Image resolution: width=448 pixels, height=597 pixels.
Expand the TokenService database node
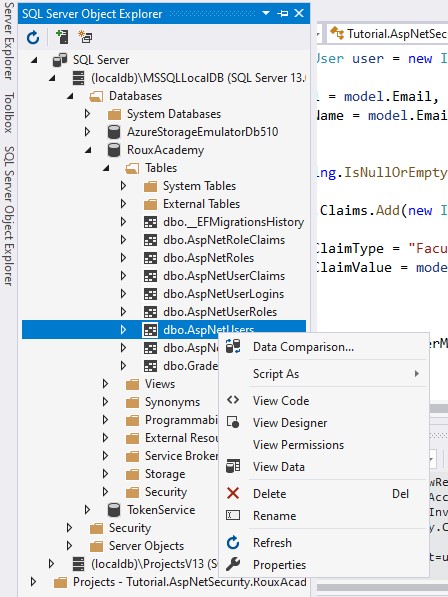pos(87,509)
